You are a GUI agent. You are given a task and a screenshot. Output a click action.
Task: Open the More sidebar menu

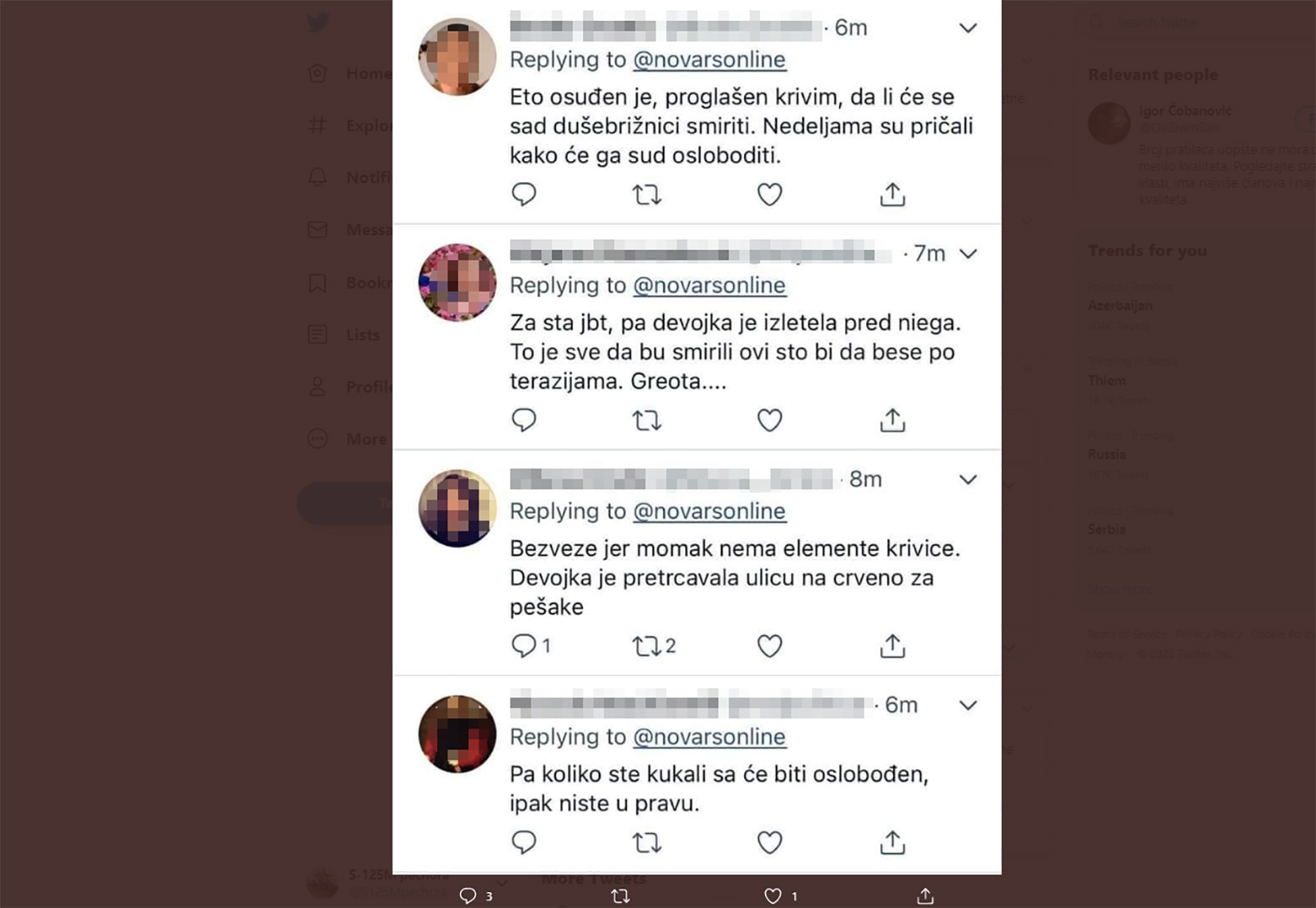(317, 439)
